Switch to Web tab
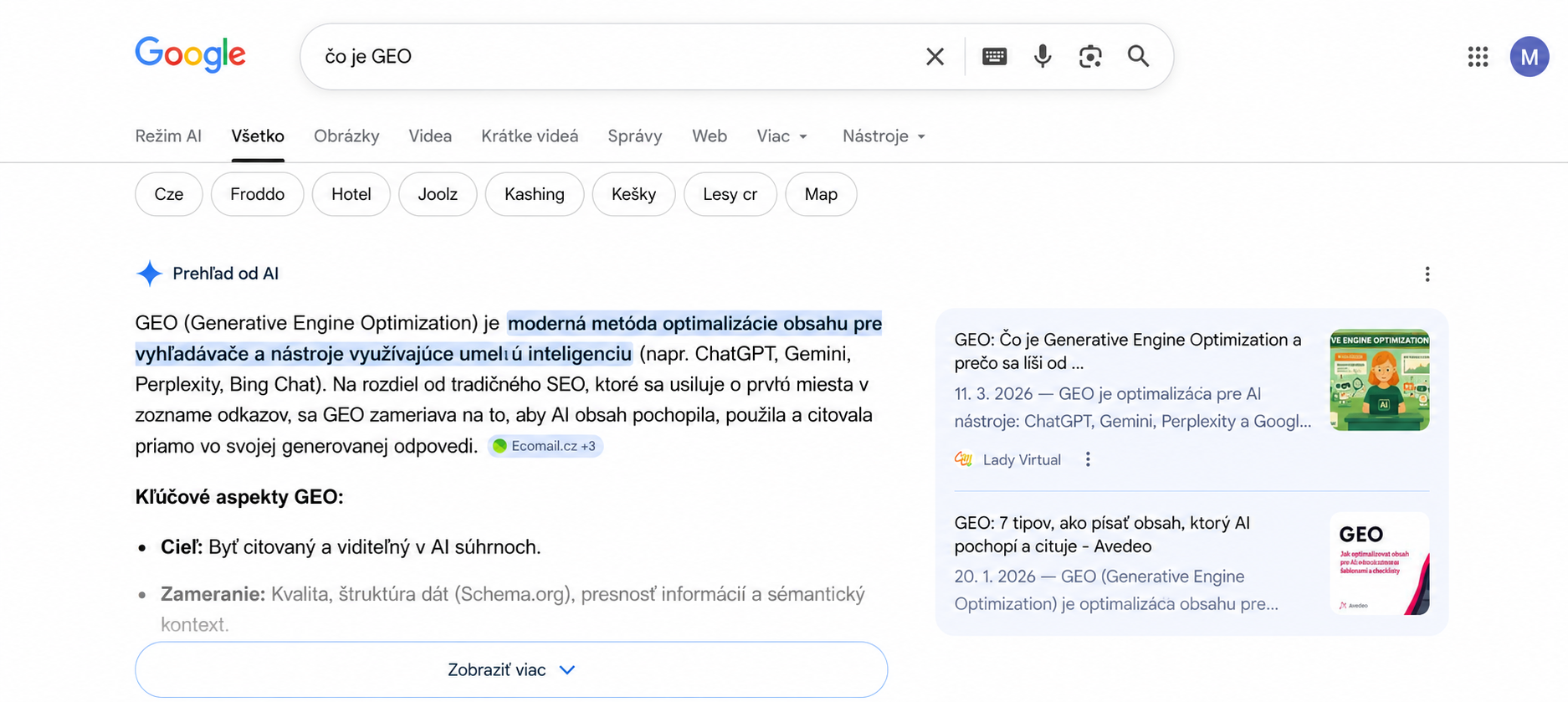This screenshot has width=1568, height=702. tap(710, 136)
